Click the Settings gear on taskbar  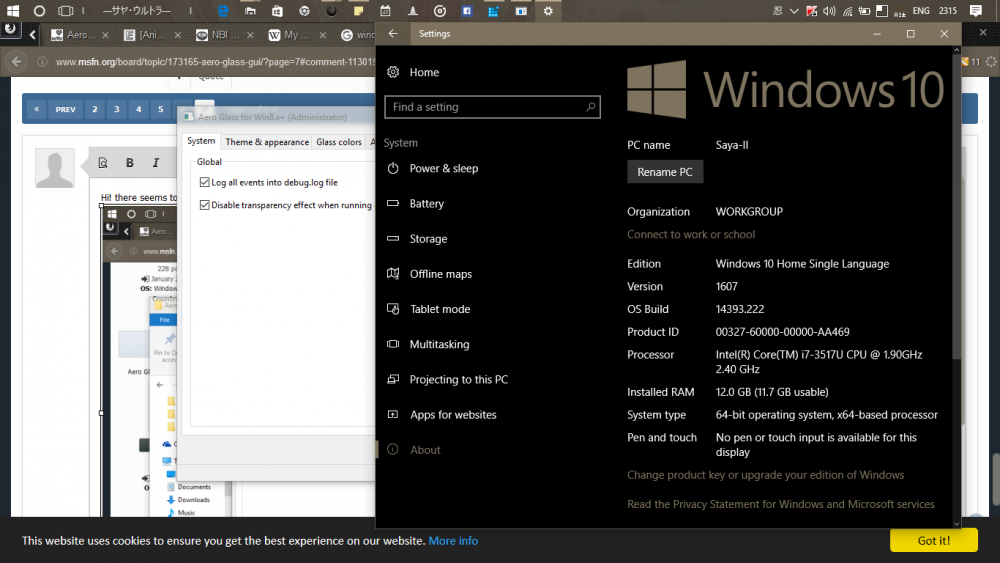coord(548,11)
